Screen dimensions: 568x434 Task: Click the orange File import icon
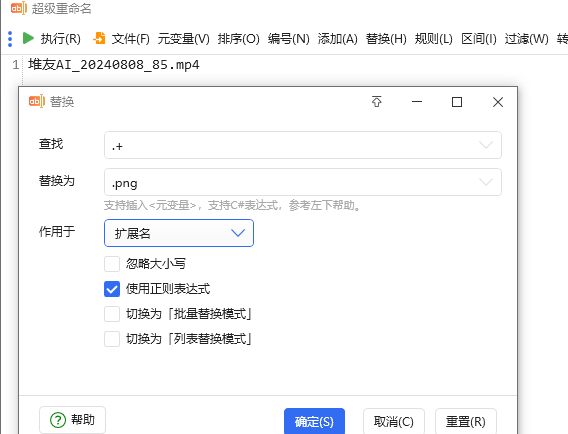[99, 38]
